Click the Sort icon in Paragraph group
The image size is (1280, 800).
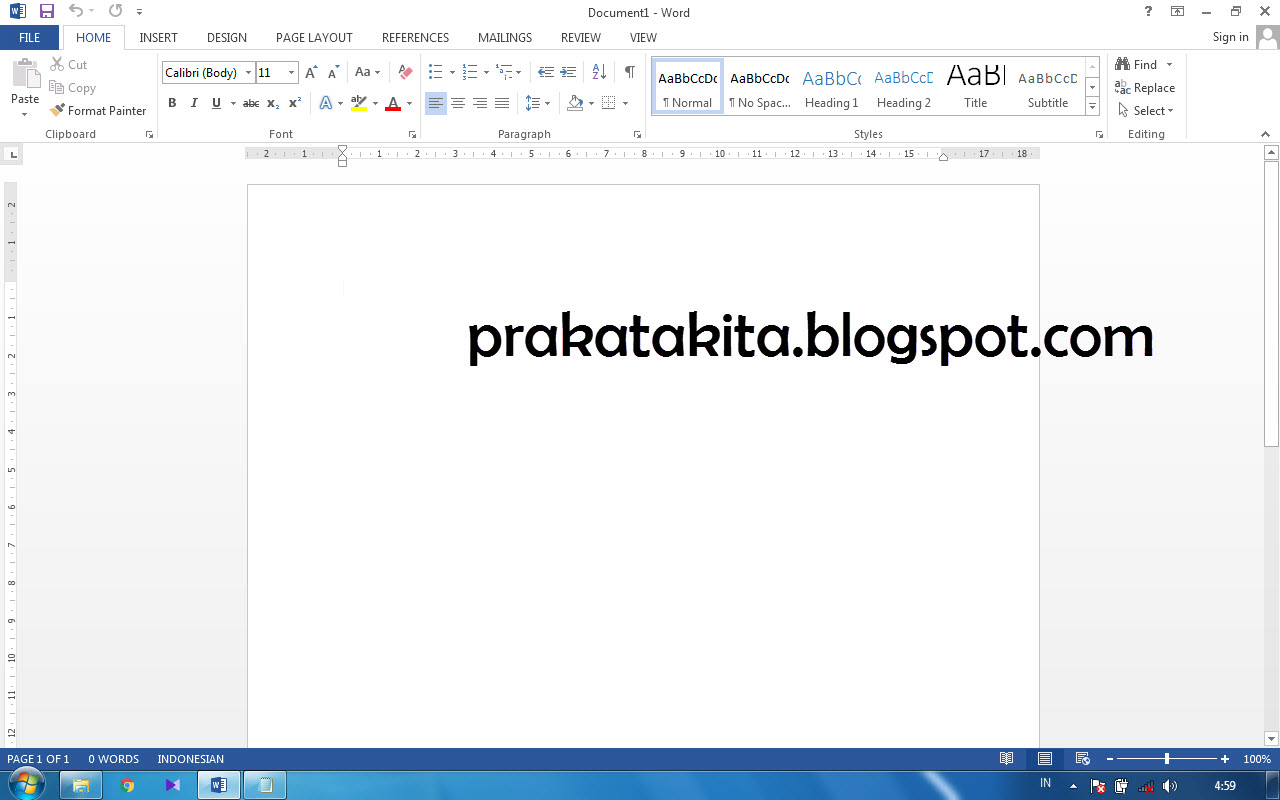597,72
